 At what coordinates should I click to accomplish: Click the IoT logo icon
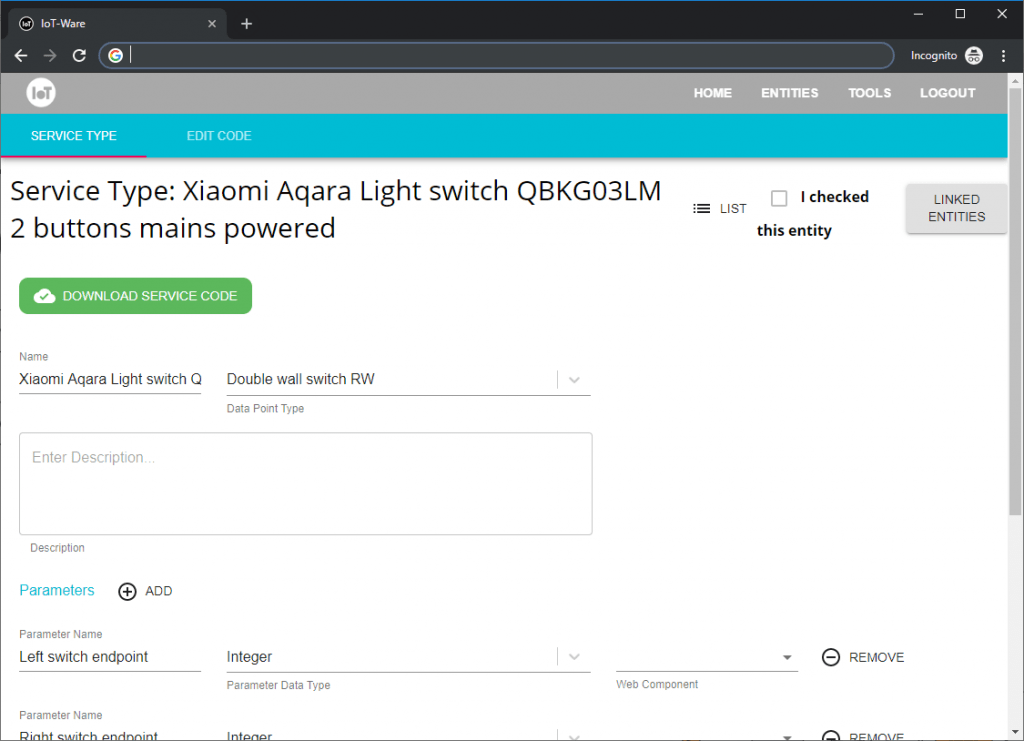pyautogui.click(x=41, y=93)
